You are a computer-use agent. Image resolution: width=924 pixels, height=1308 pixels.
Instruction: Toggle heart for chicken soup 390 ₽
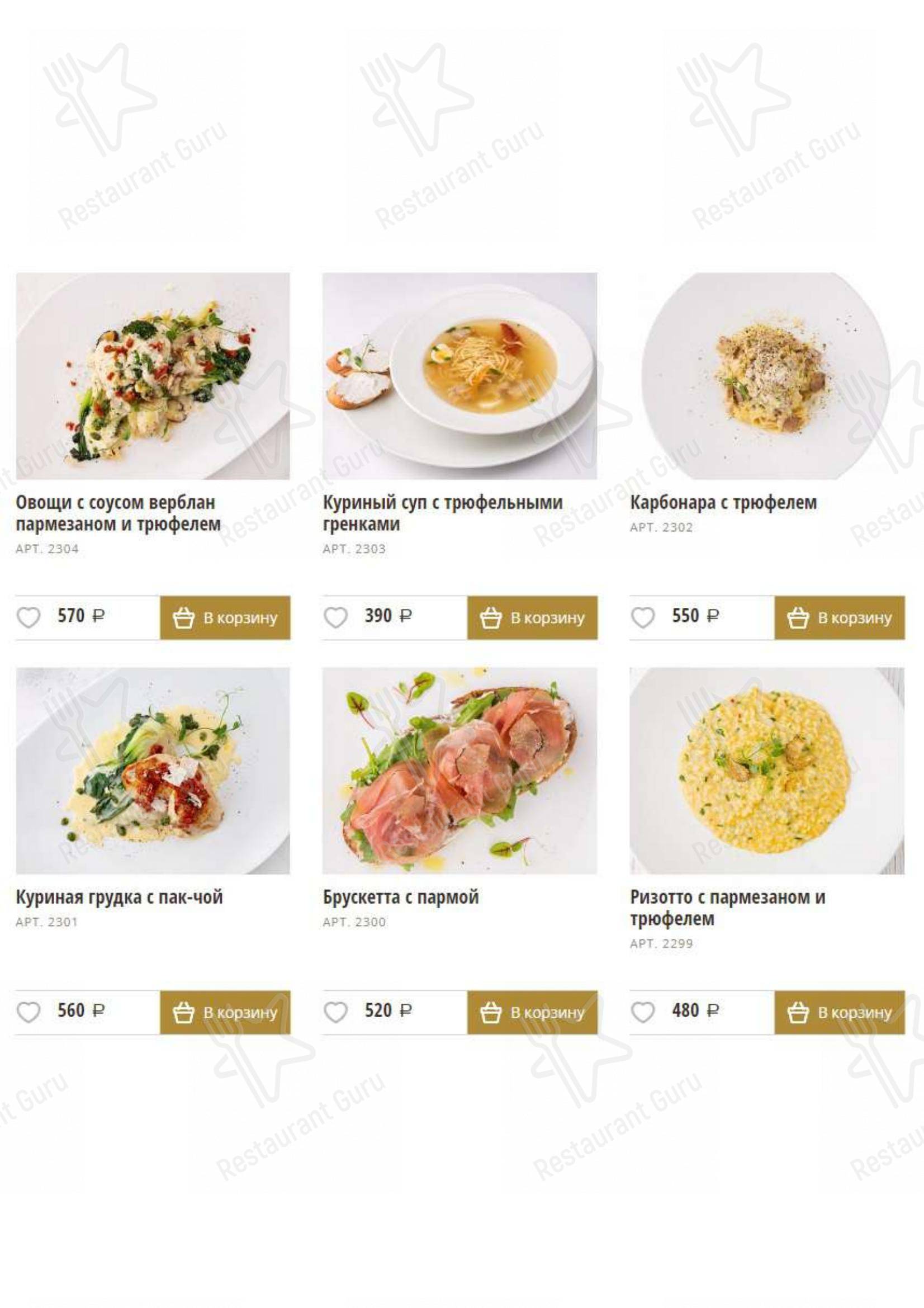tap(335, 617)
